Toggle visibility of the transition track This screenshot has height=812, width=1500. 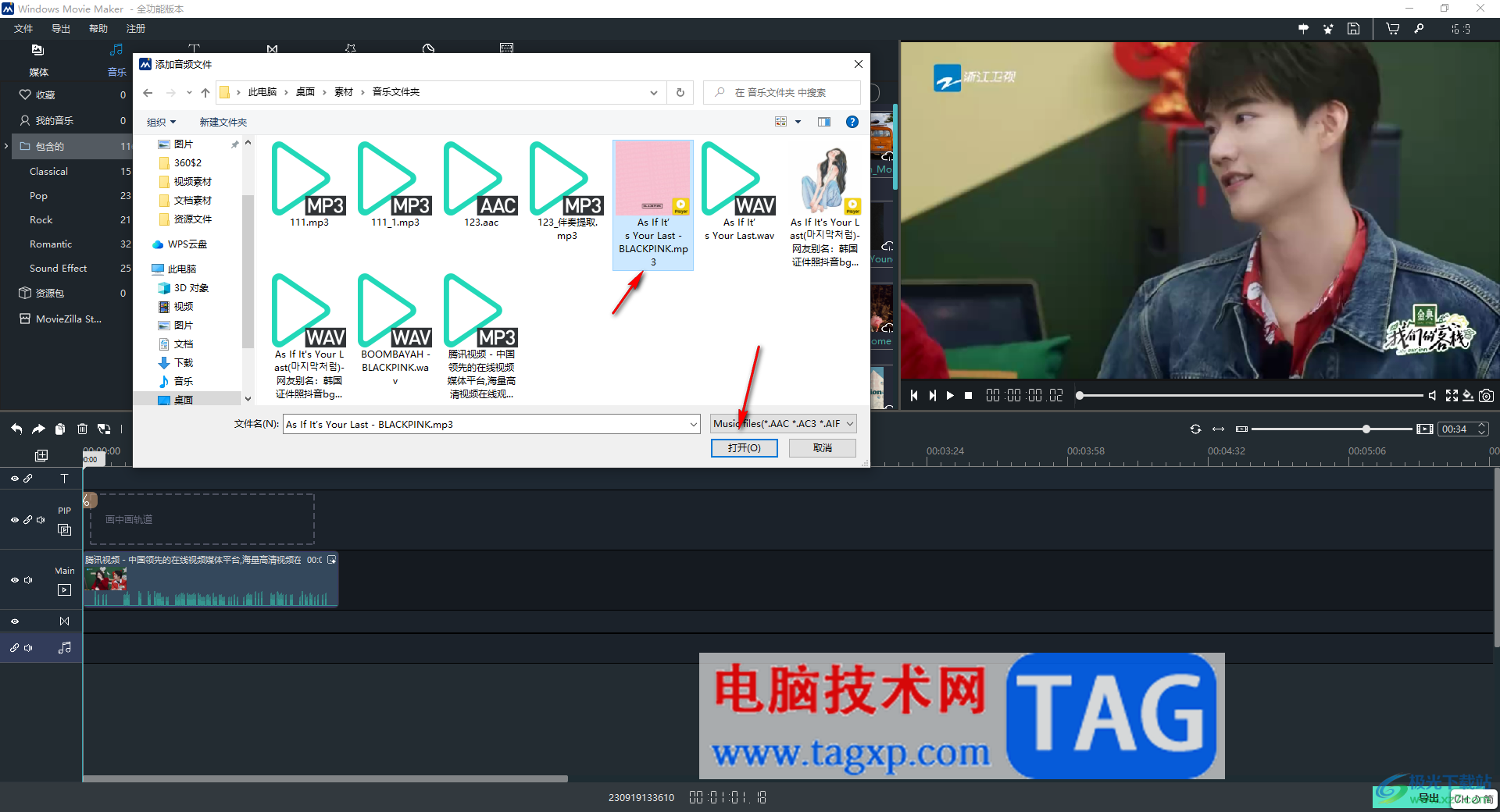pos(15,621)
